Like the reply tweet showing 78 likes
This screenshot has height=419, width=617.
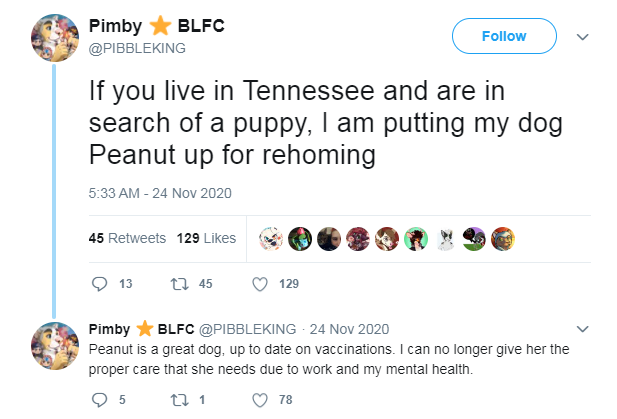click(260, 400)
